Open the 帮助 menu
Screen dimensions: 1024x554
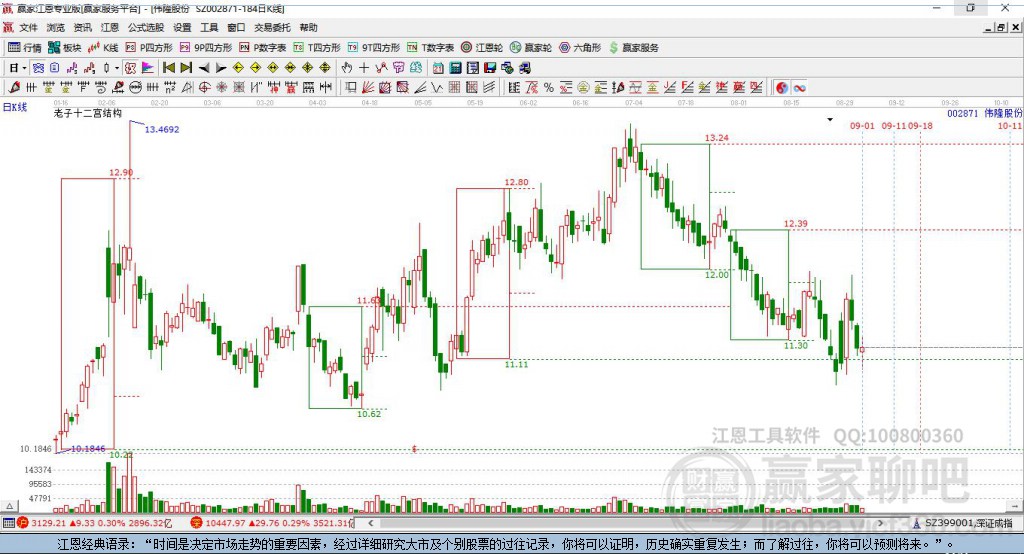(308, 27)
